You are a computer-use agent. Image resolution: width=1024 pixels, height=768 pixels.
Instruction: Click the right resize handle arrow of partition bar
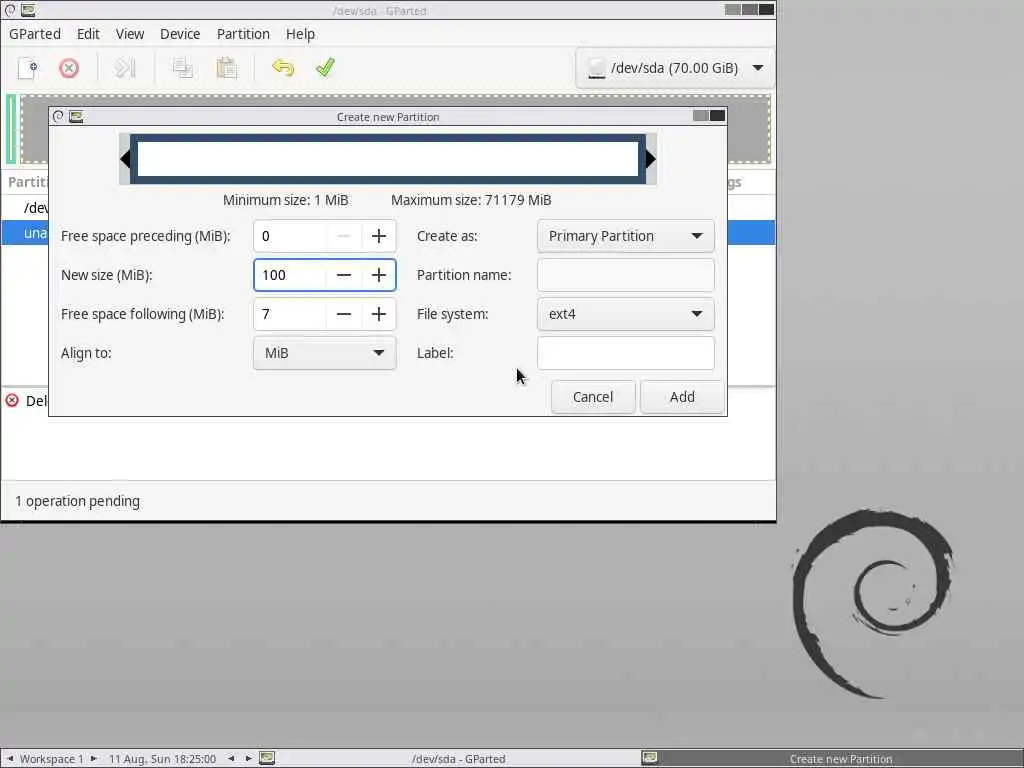(650, 159)
